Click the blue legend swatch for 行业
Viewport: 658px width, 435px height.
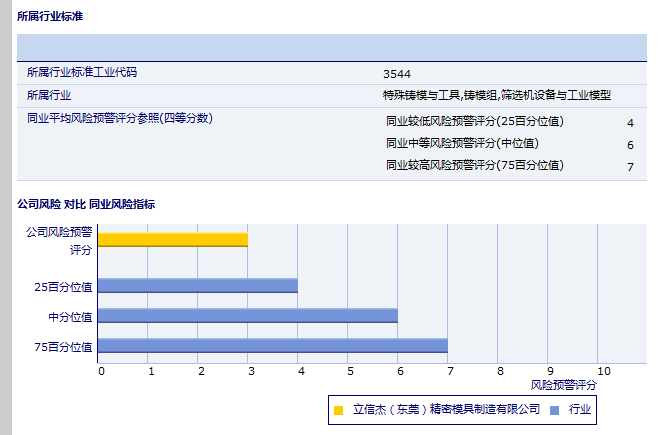click(x=555, y=410)
